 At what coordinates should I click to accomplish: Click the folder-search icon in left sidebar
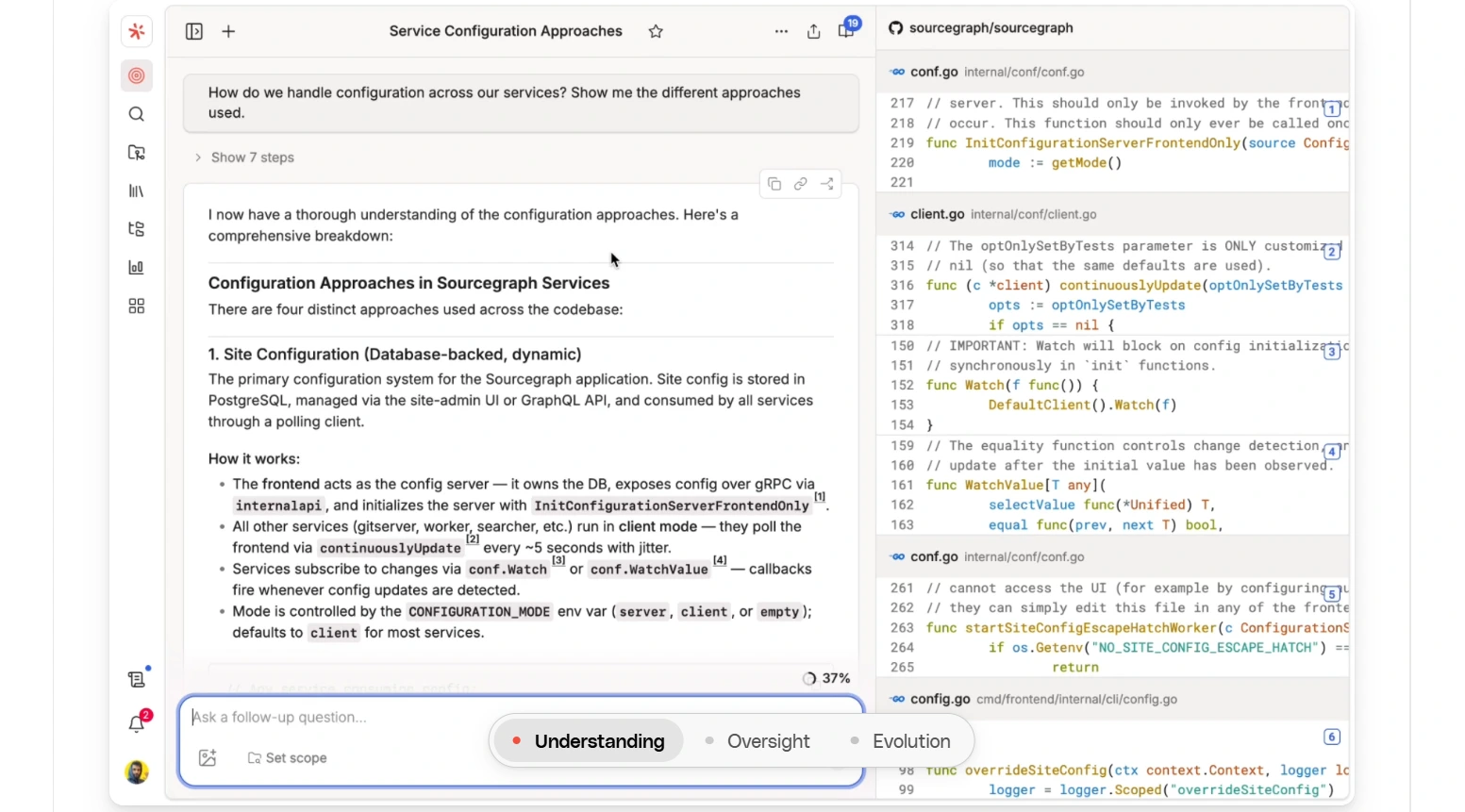[x=137, y=153]
